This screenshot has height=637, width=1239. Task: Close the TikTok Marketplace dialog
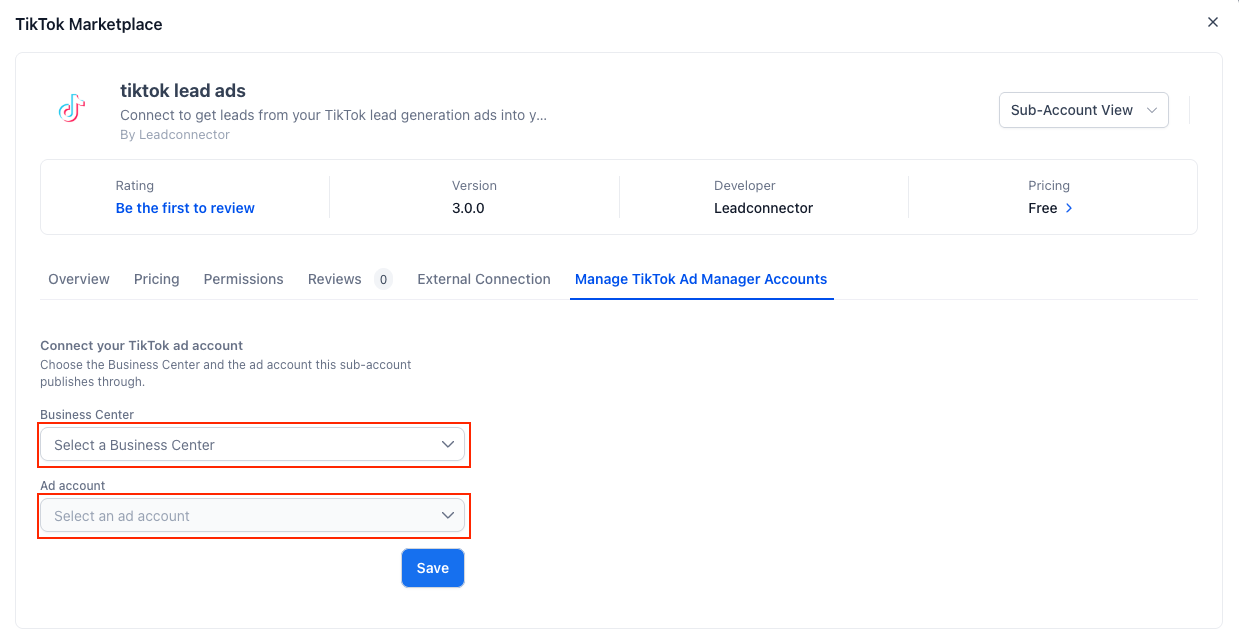pos(1213,22)
